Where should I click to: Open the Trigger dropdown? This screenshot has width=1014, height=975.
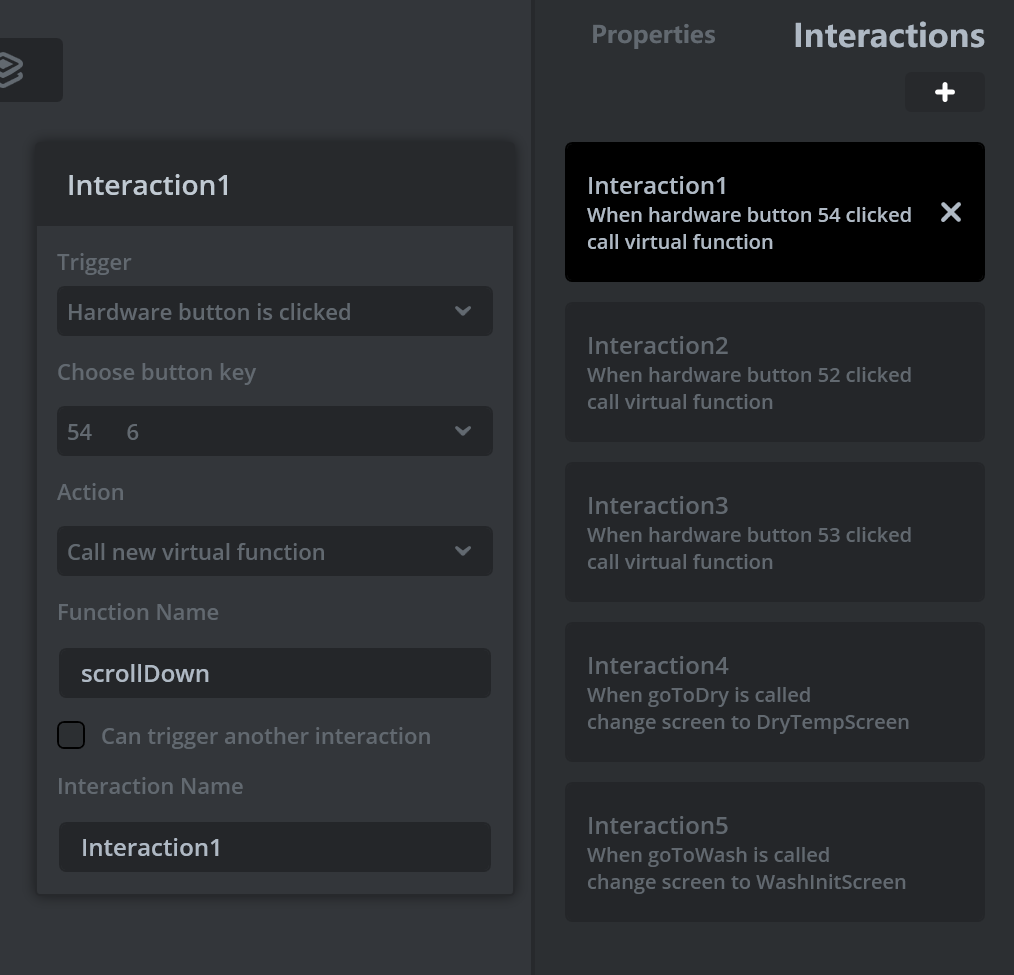tap(274, 312)
